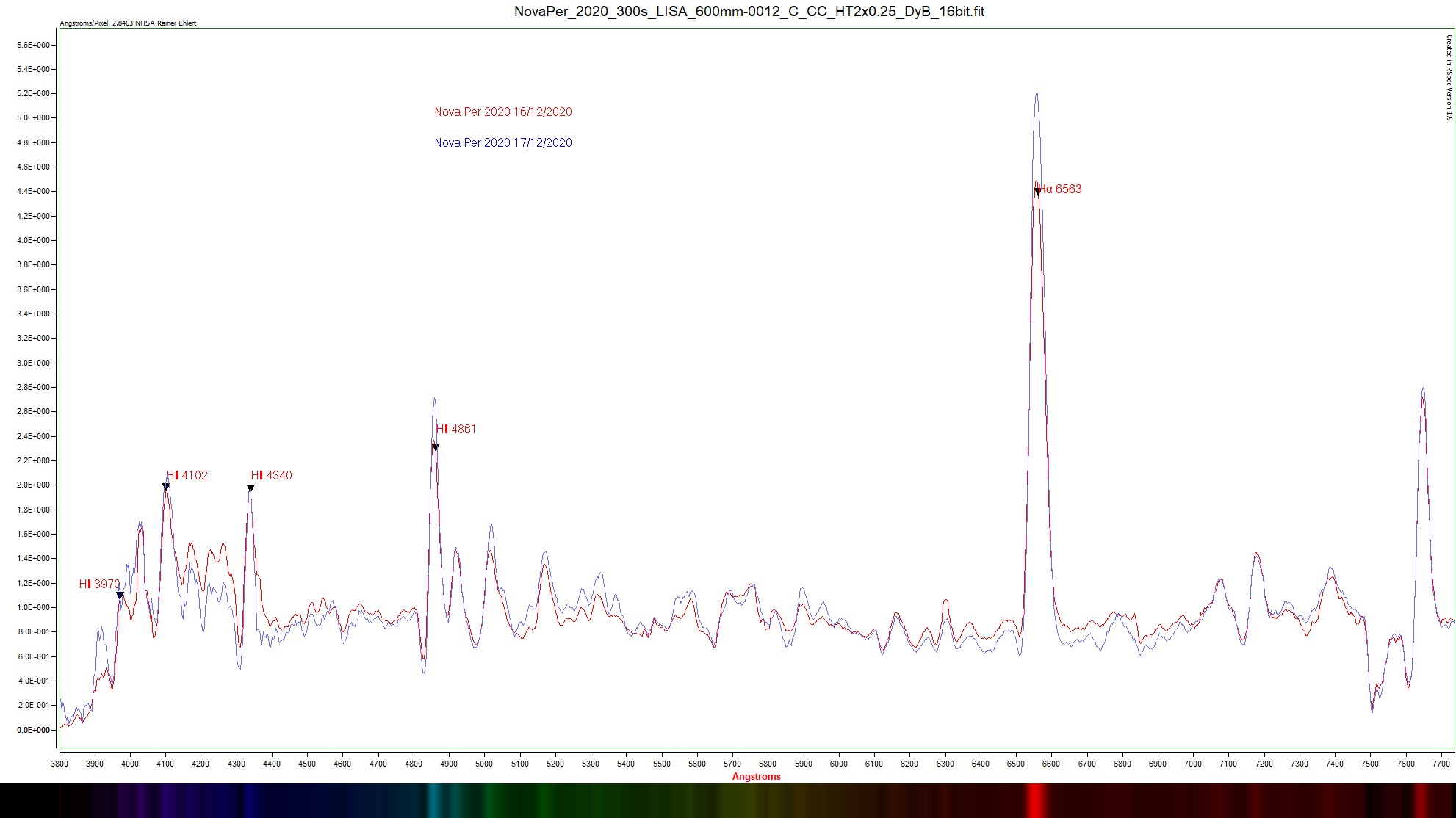Screen dimensions: 1456x818
Task: Click the HI 4861 triangle marker
Action: tap(436, 446)
